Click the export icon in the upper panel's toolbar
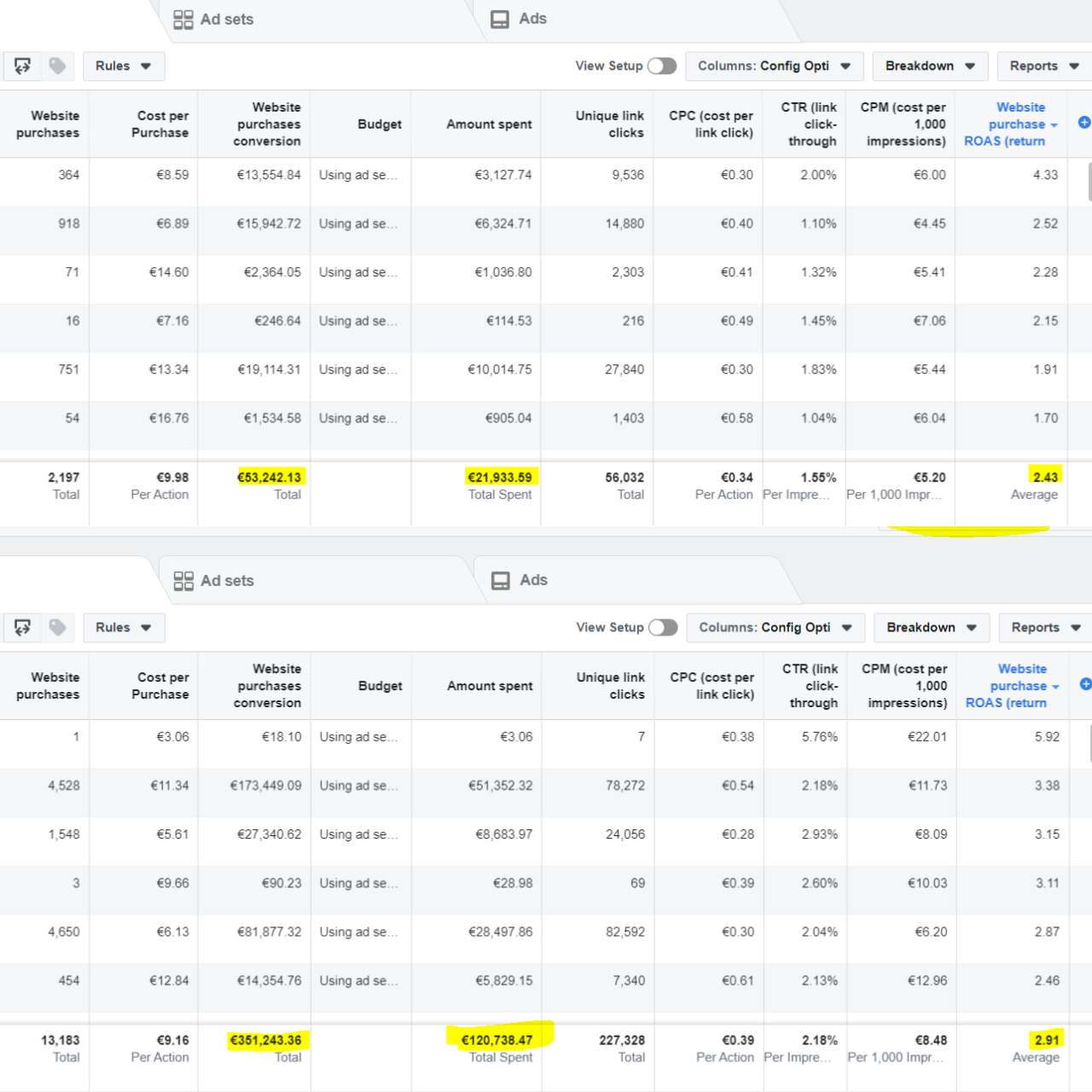Viewport: 1092px width, 1092px height. coord(22,66)
